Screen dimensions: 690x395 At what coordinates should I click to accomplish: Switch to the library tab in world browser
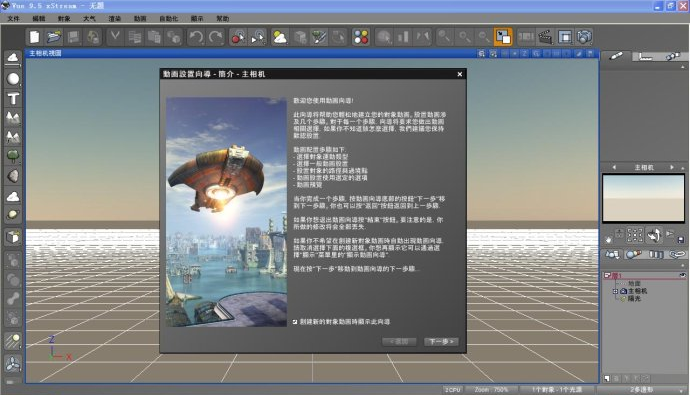pyautogui.click(x=656, y=254)
